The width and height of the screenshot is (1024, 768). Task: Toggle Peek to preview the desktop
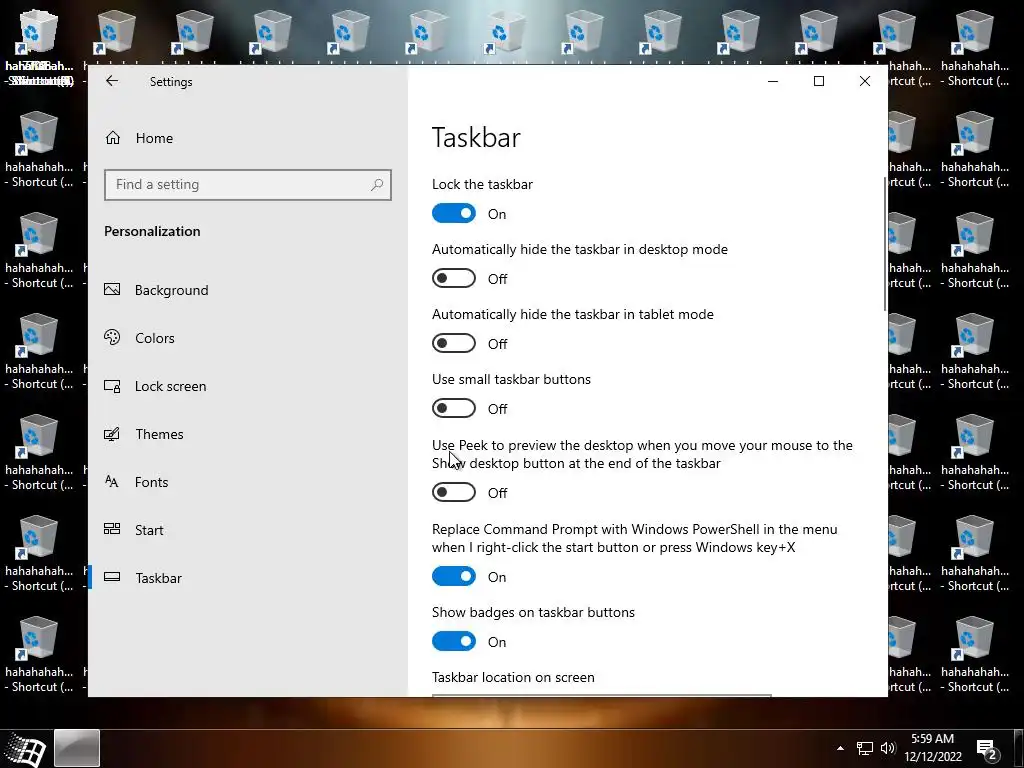454,492
